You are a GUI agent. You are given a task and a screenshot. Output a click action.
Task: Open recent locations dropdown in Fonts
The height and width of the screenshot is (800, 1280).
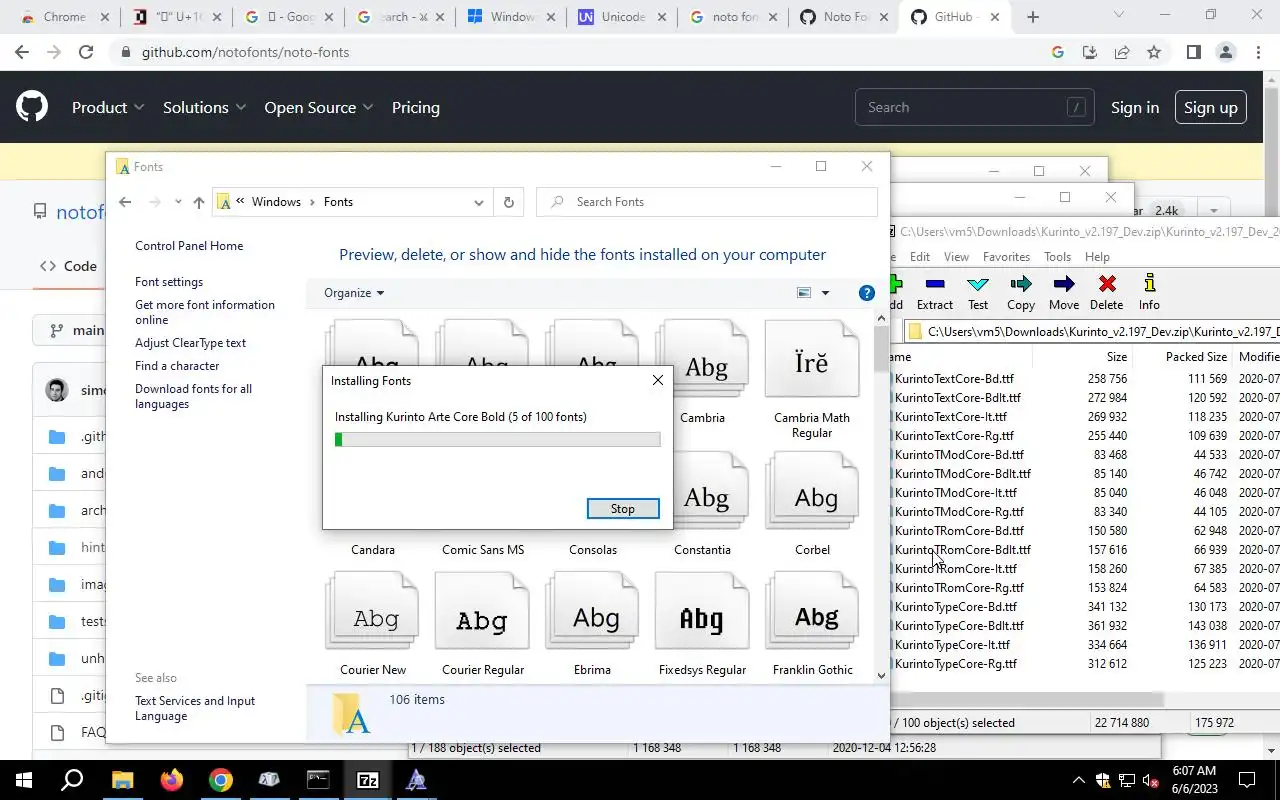click(178, 202)
